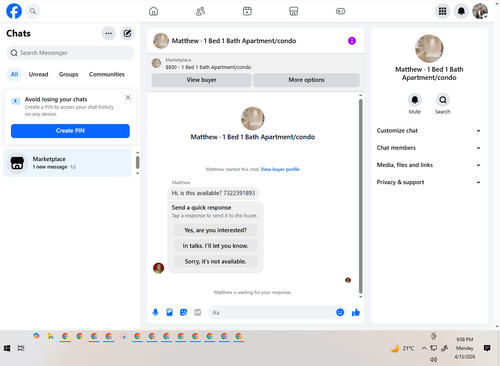
Task: Open the Marketplace chat thread in list
Action: pyautogui.click(x=68, y=163)
